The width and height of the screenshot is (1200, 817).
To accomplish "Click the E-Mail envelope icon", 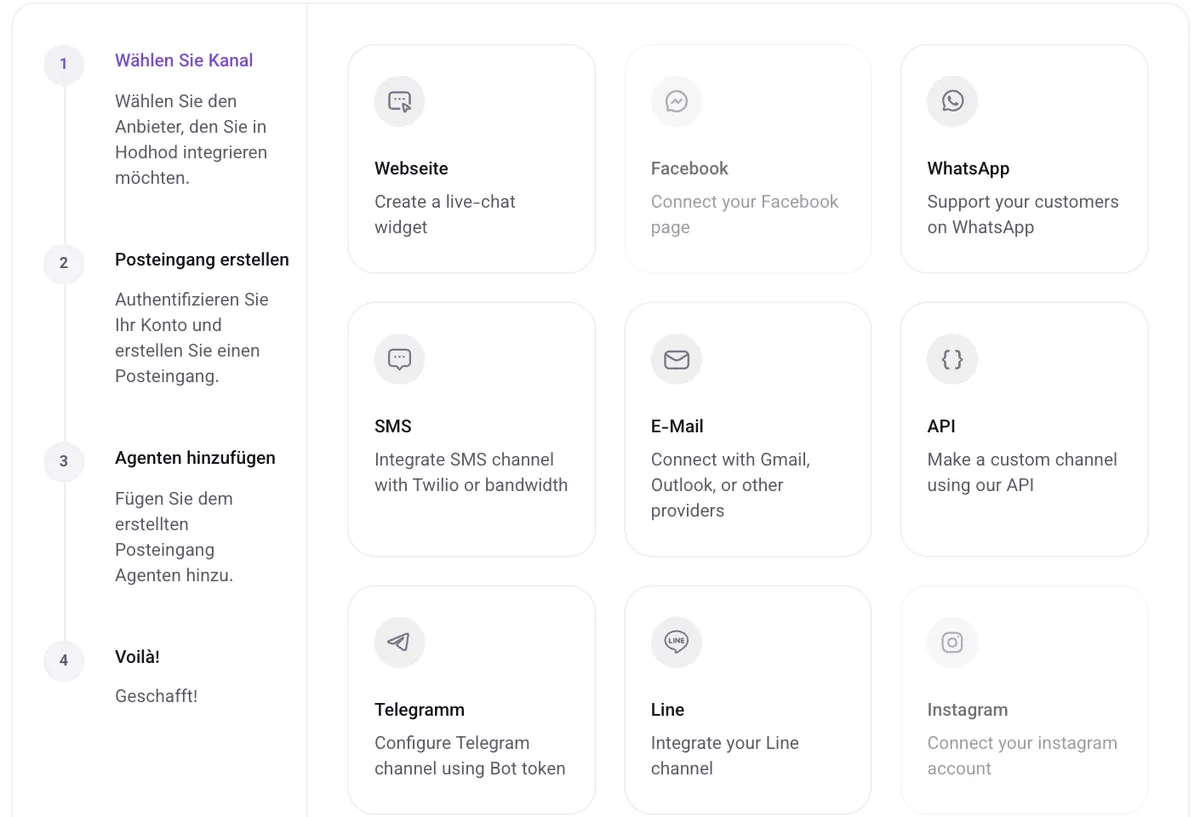I will click(x=676, y=359).
